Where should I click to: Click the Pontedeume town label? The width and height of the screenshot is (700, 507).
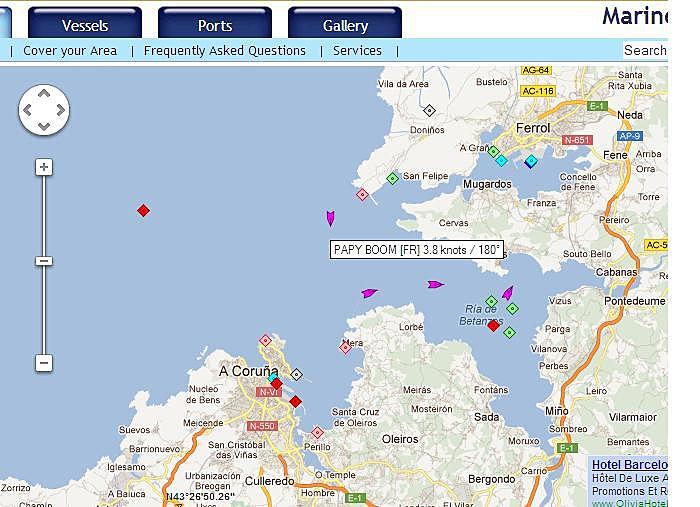click(x=635, y=301)
